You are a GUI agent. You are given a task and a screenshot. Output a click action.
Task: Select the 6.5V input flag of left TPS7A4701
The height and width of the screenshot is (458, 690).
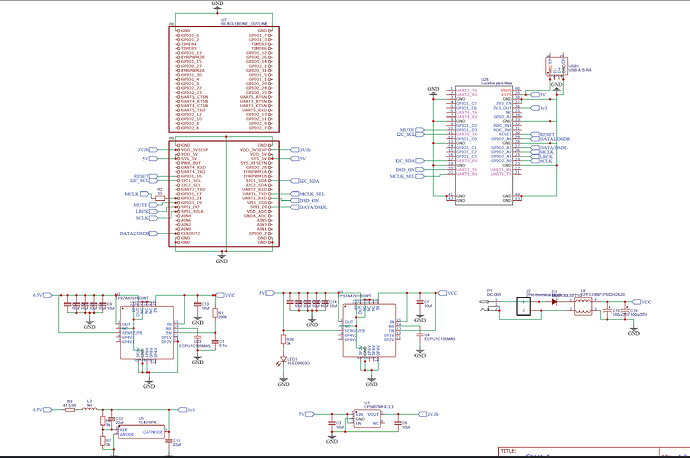pos(48,295)
